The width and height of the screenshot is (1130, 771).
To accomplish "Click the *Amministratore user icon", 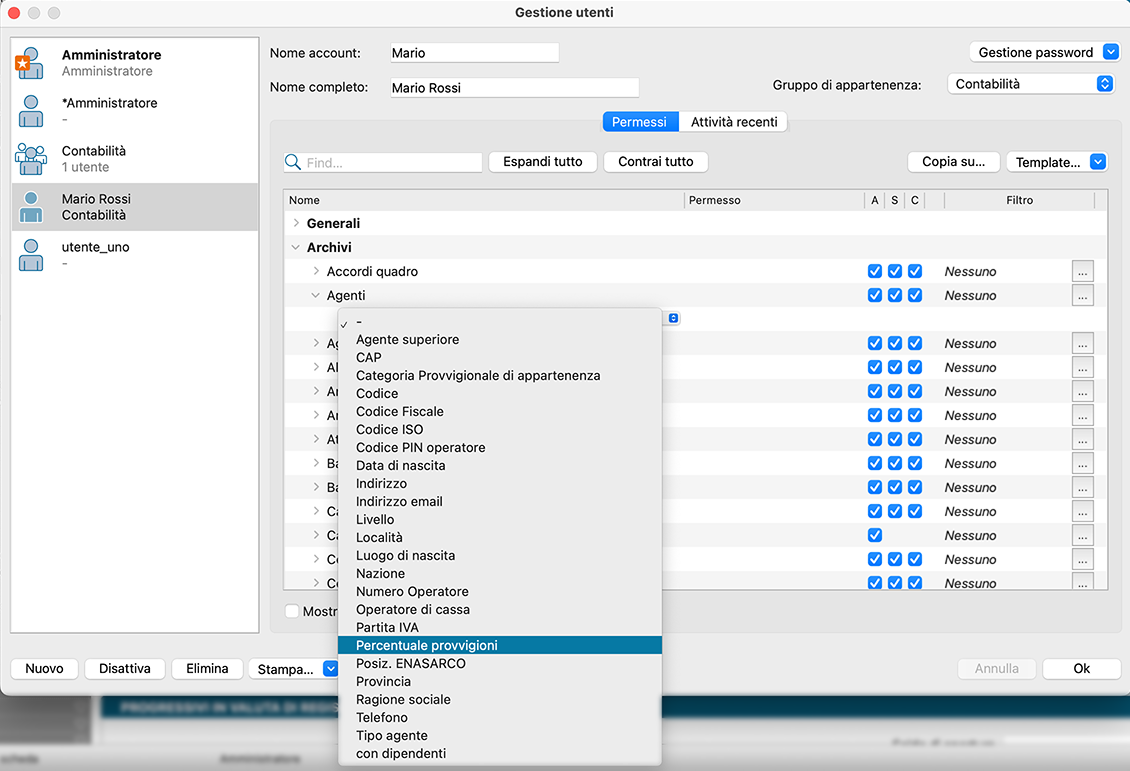I will [31, 111].
